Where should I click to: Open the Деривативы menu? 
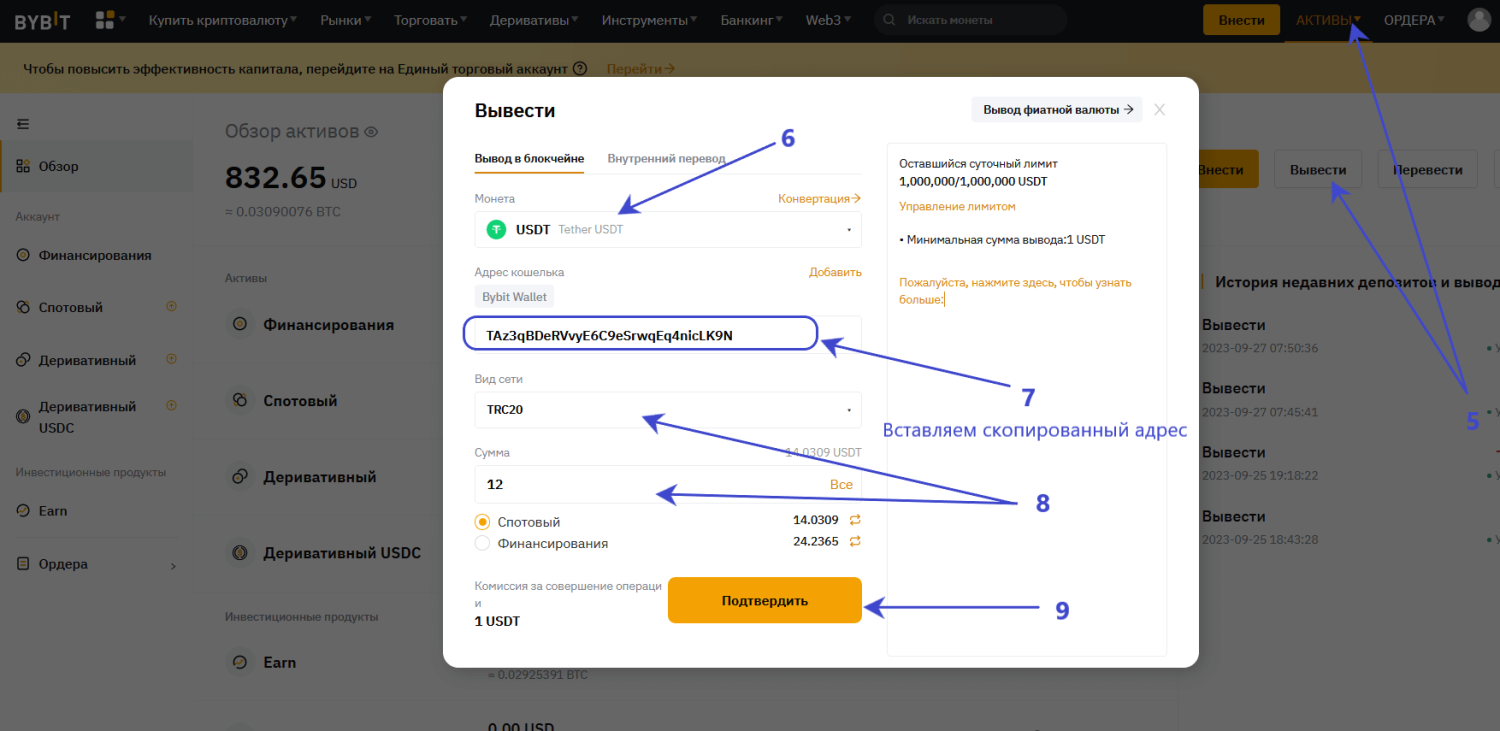(x=535, y=20)
